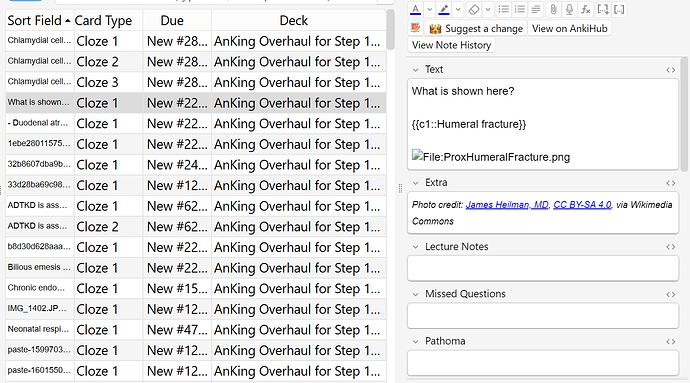Collapse the Pathoma field section

pos(415,341)
